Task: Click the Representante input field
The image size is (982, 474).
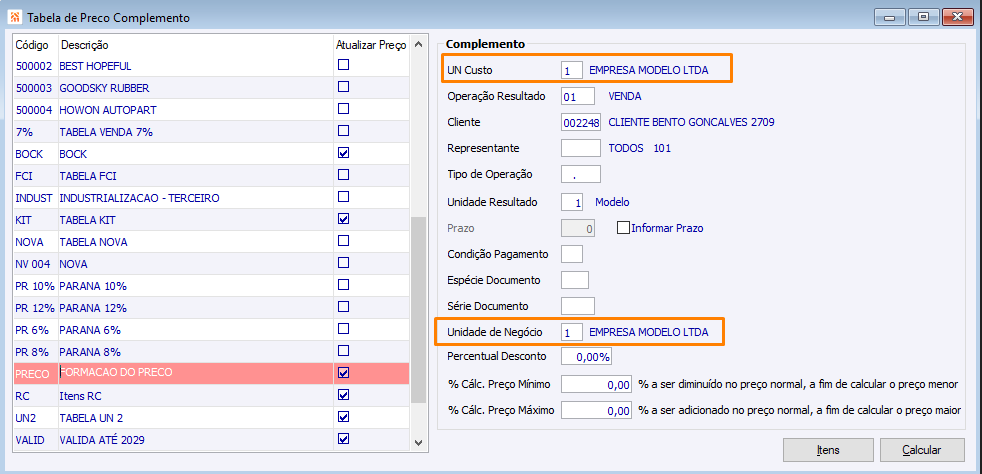Action: coord(581,148)
